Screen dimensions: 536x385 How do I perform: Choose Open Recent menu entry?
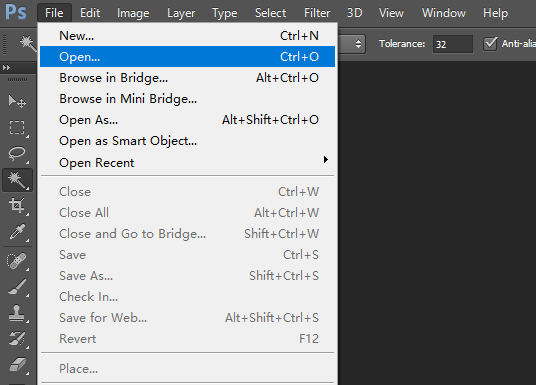(187, 162)
